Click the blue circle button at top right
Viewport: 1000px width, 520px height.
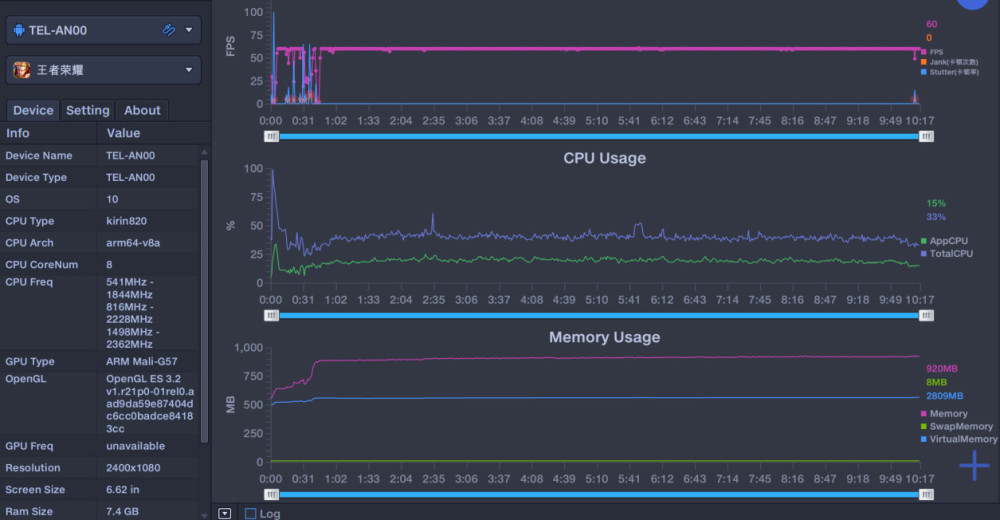click(x=973, y=3)
